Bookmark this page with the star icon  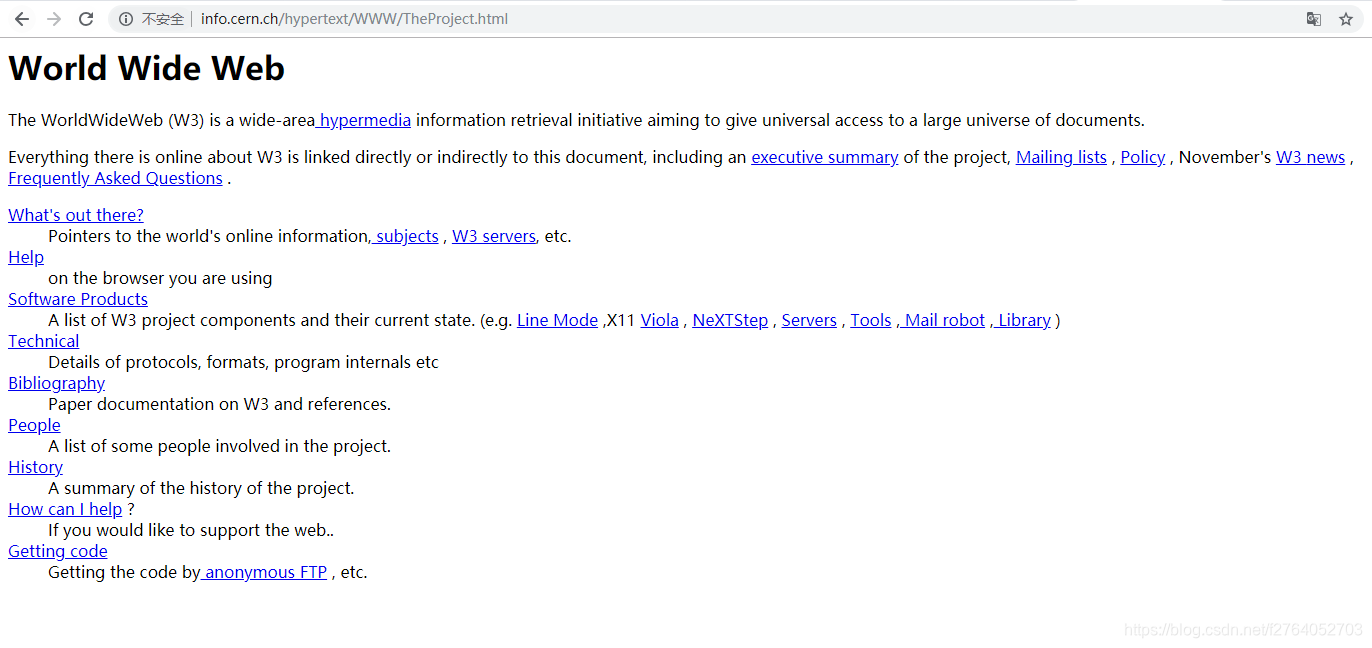click(1346, 19)
